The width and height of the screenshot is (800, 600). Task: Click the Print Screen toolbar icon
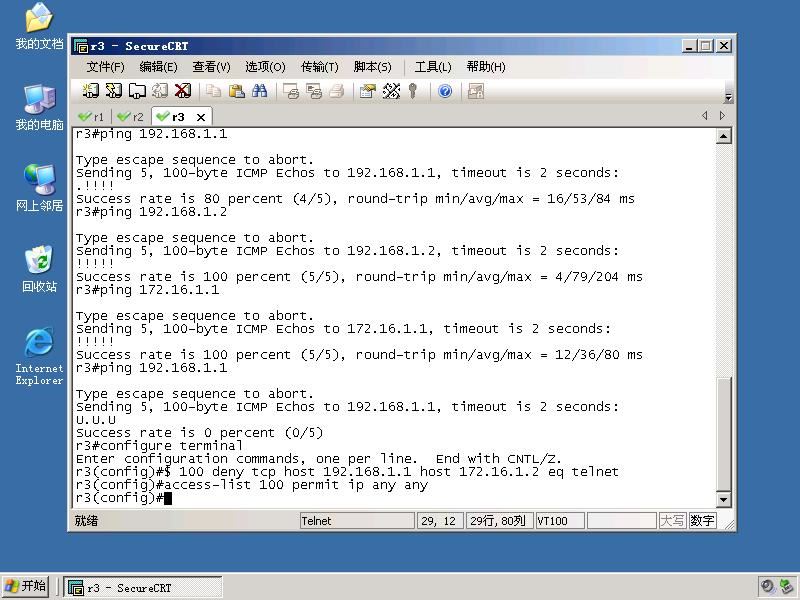[291, 91]
